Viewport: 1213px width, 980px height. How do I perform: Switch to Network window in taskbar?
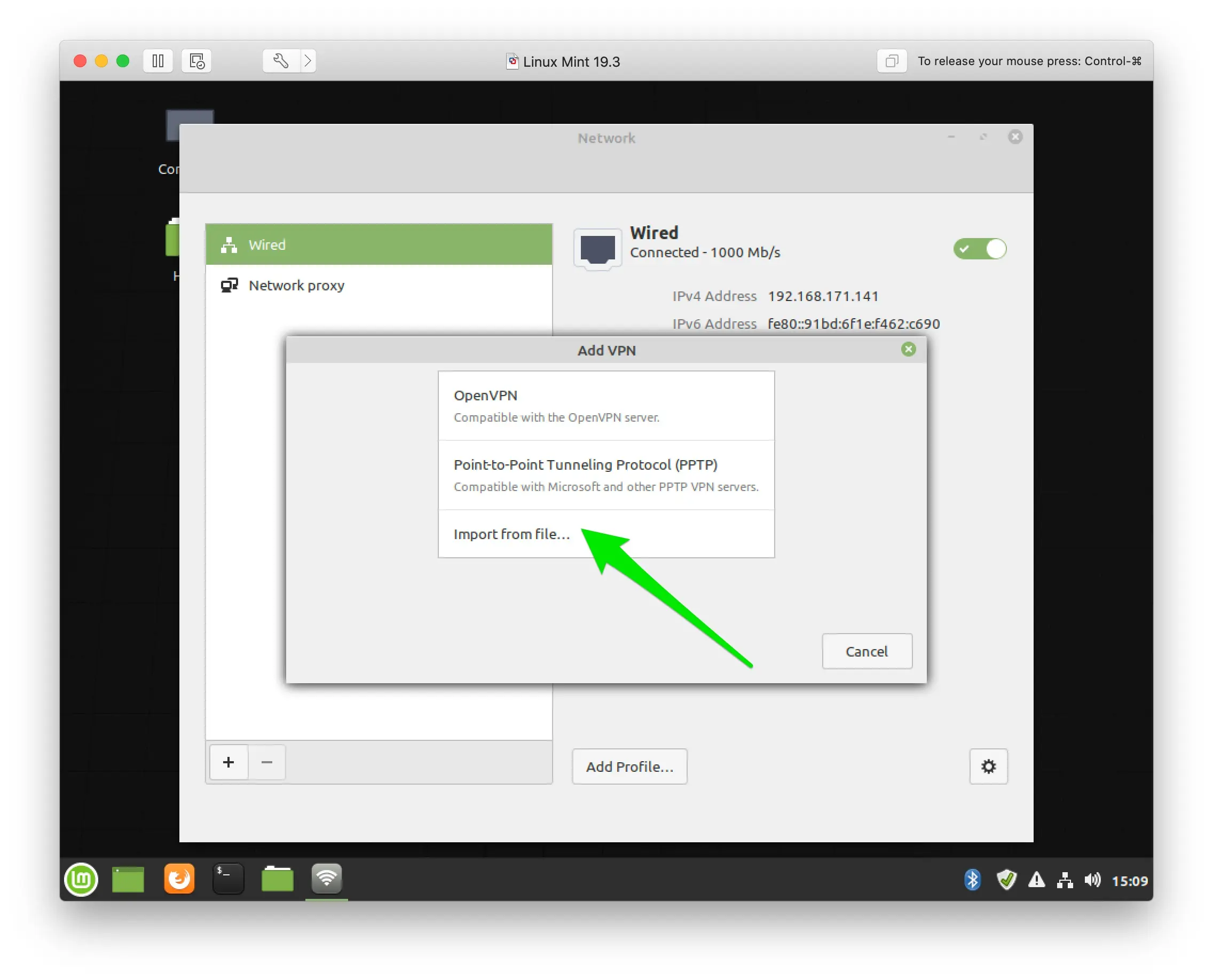pyautogui.click(x=326, y=879)
